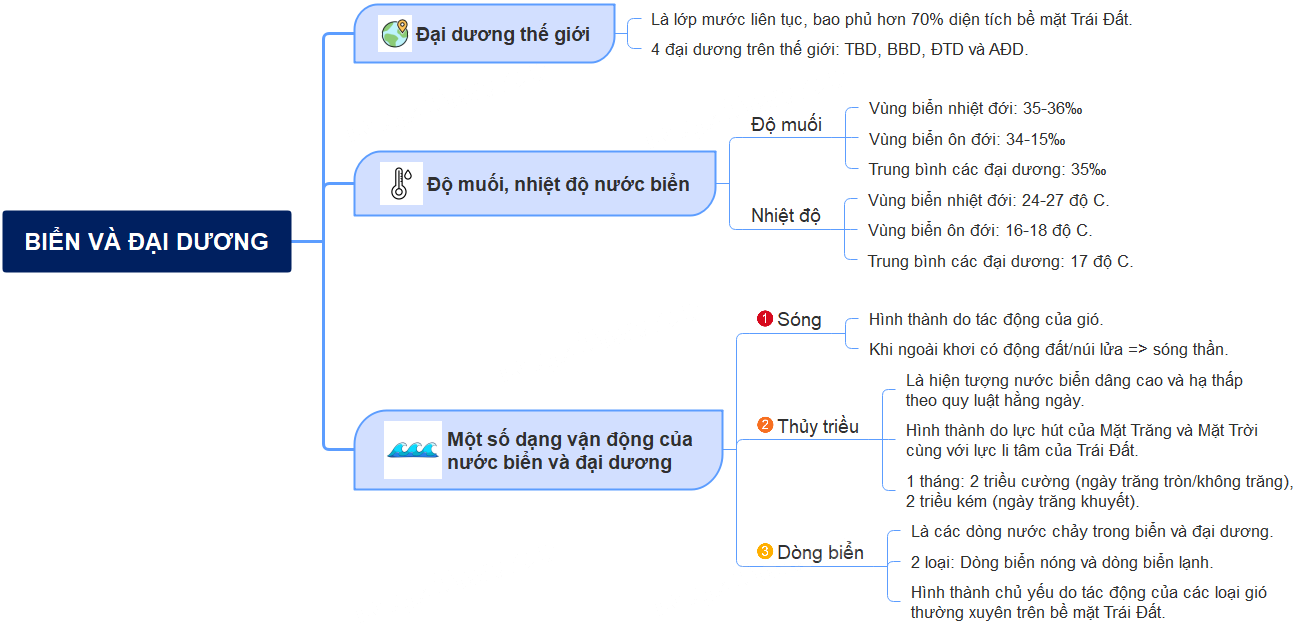Image resolution: width=1297 pixels, height=625 pixels.
Task: Click the note Hình thành do tác động của gió
Action: click(986, 319)
